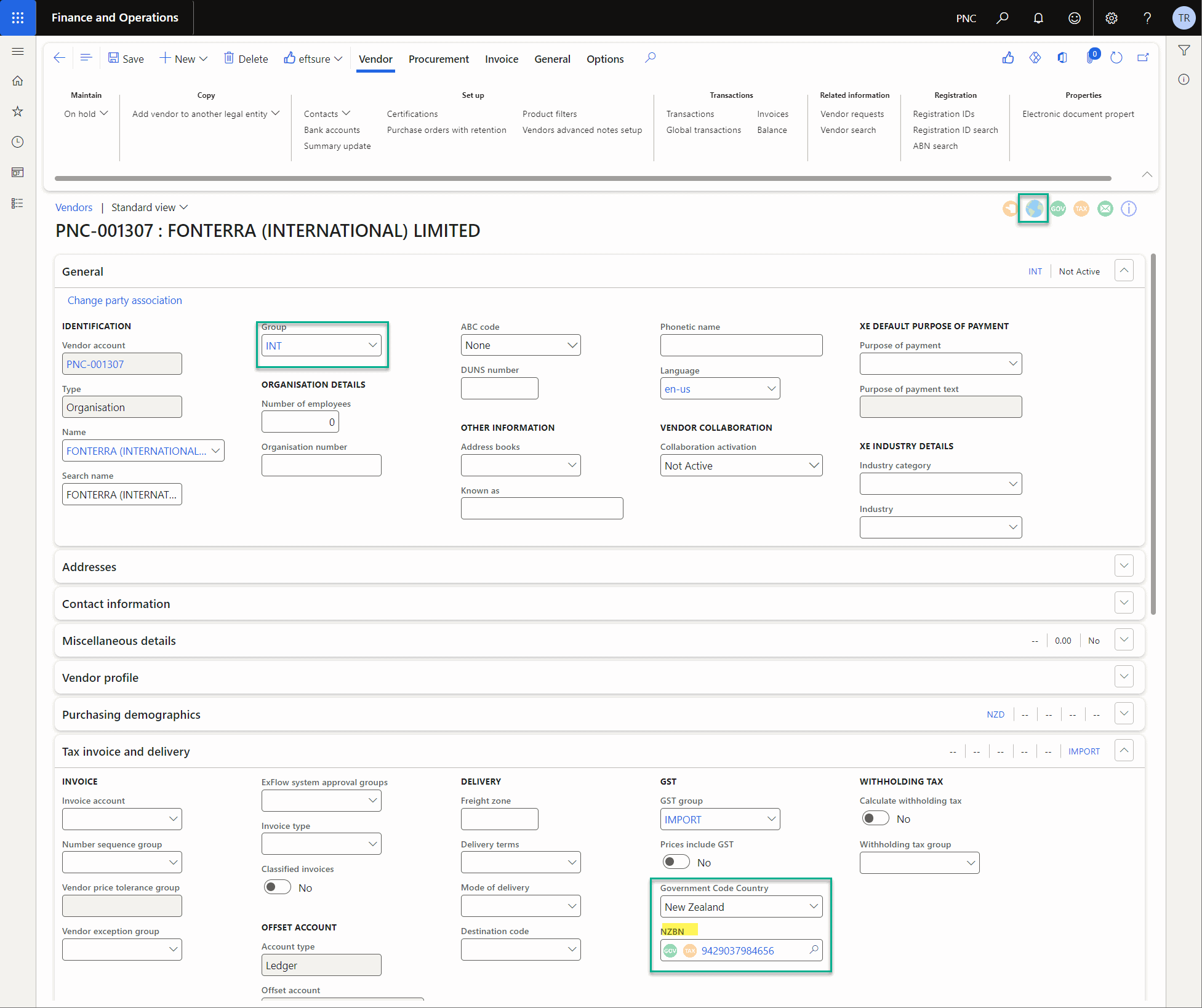This screenshot has height=1008, width=1202.
Task: Open the Power Apps diamond icon
Action: pyautogui.click(x=1035, y=58)
